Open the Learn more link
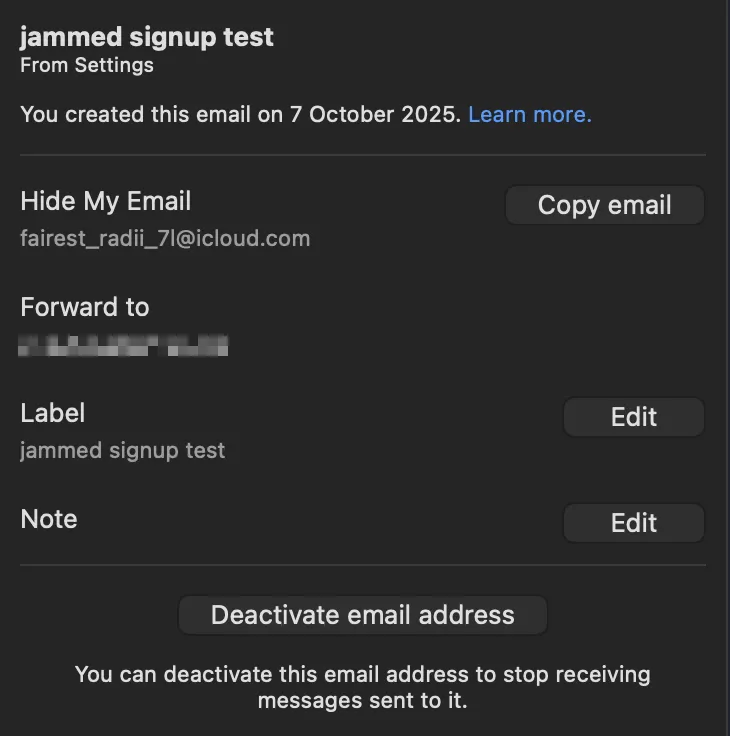Image resolution: width=730 pixels, height=736 pixels. 530,115
